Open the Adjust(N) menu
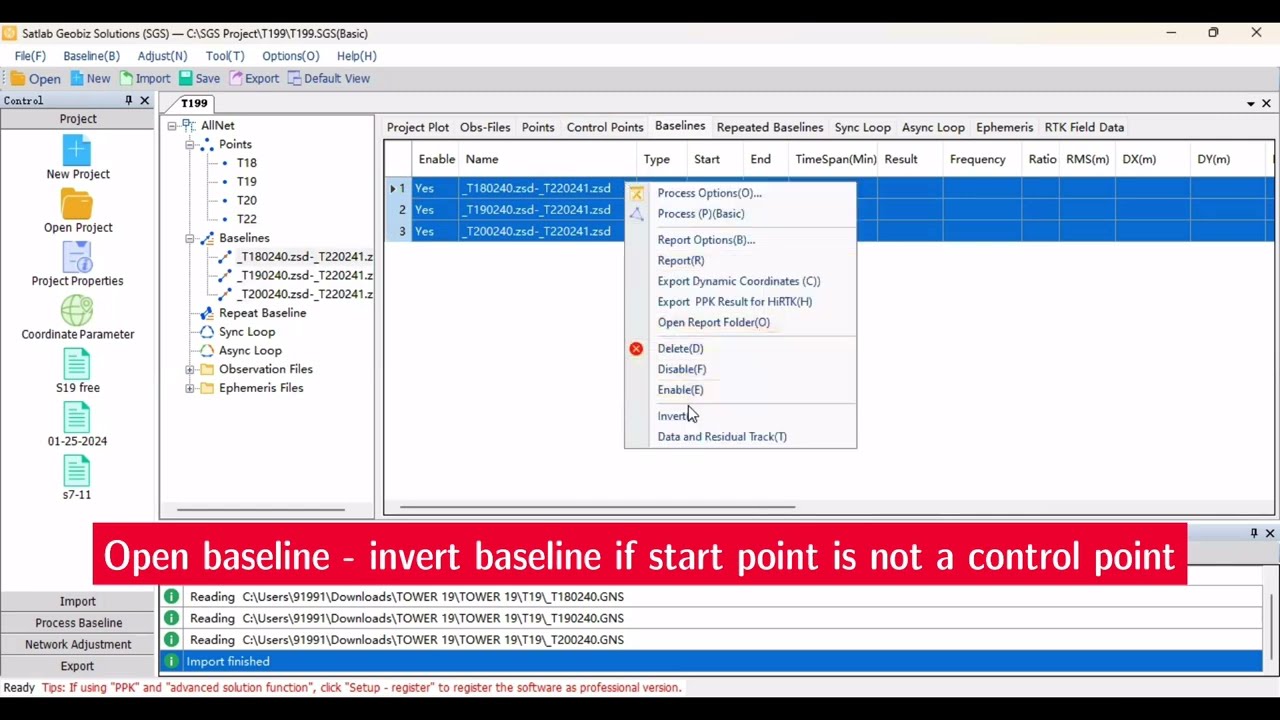This screenshot has height=720, width=1280. click(x=162, y=56)
